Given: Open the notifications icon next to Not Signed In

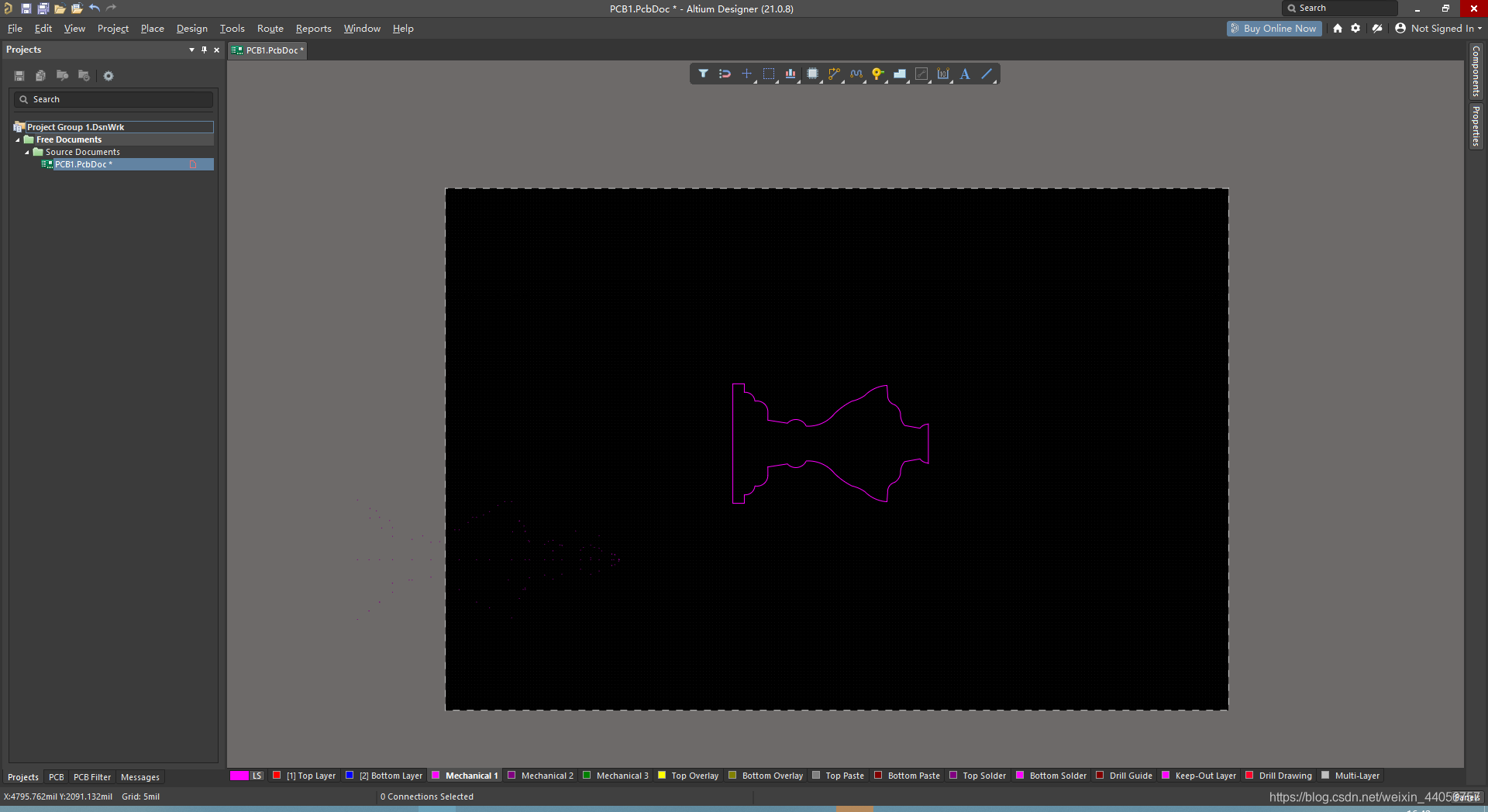Looking at the screenshot, I should [x=1377, y=28].
